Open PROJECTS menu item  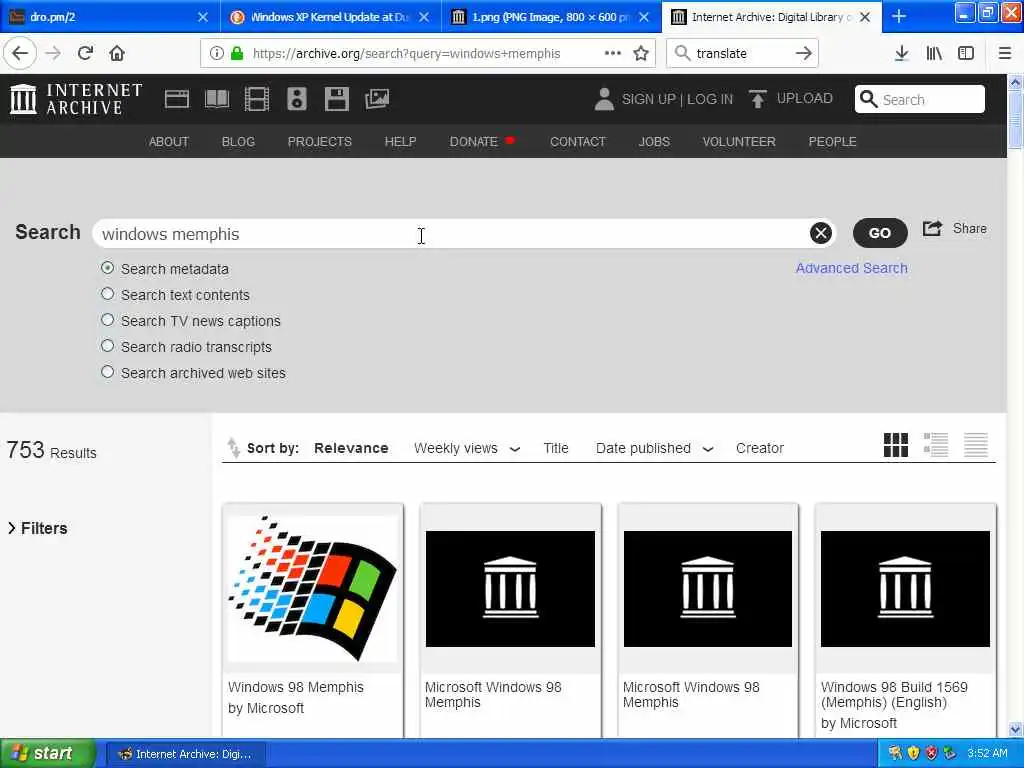(320, 141)
